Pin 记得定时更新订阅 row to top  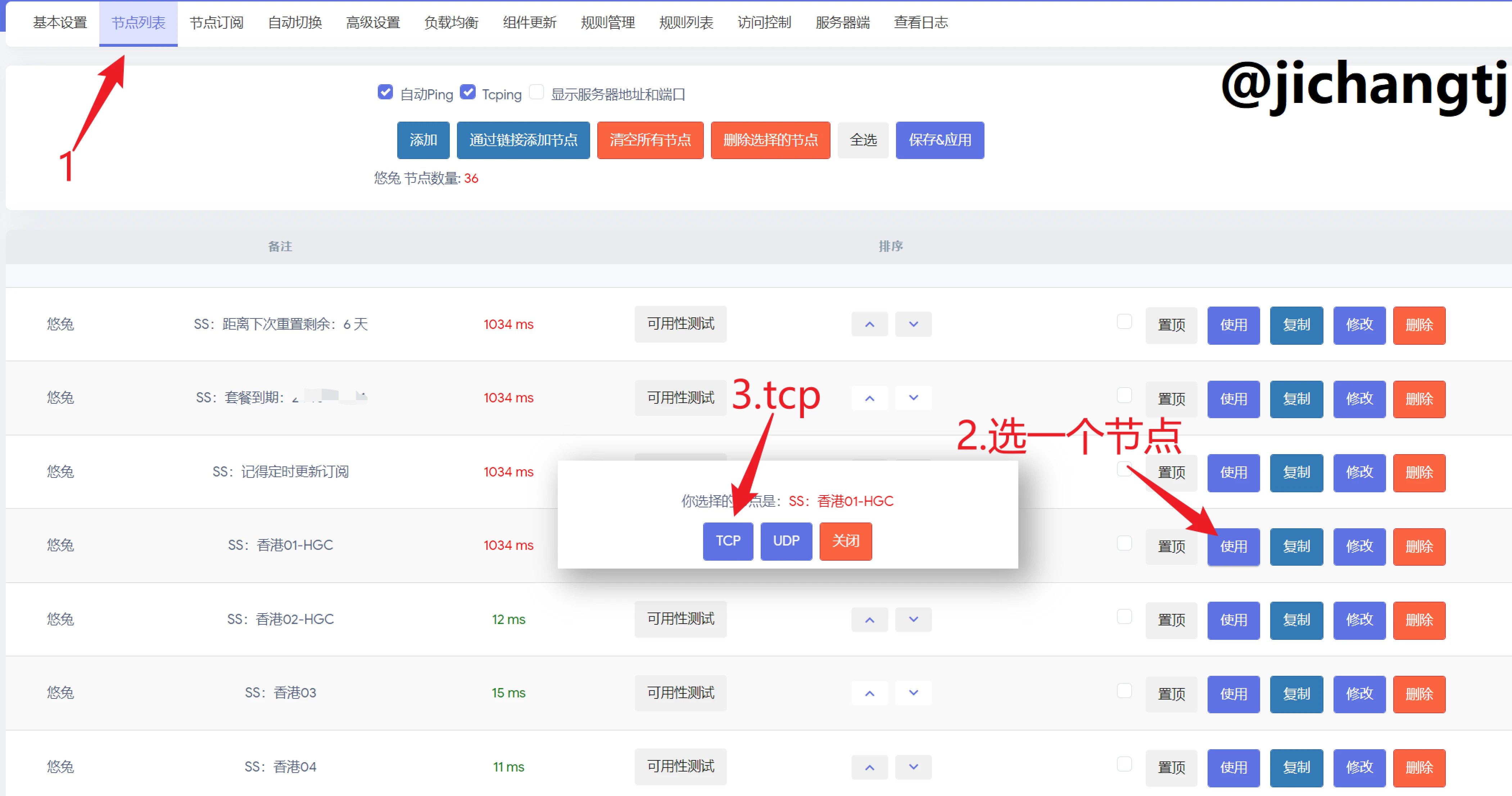click(x=1171, y=473)
